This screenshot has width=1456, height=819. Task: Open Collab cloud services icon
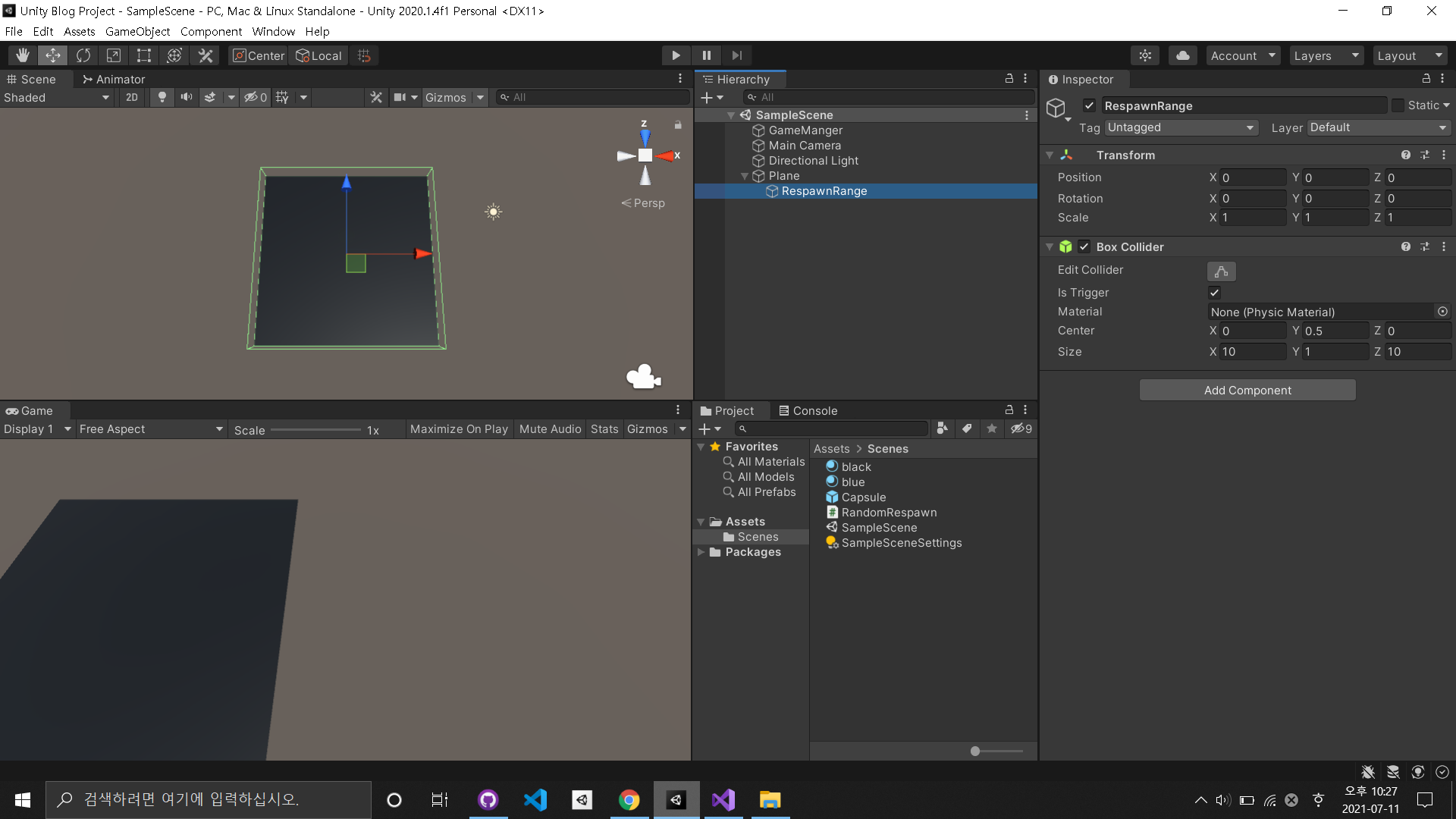pos(1182,55)
